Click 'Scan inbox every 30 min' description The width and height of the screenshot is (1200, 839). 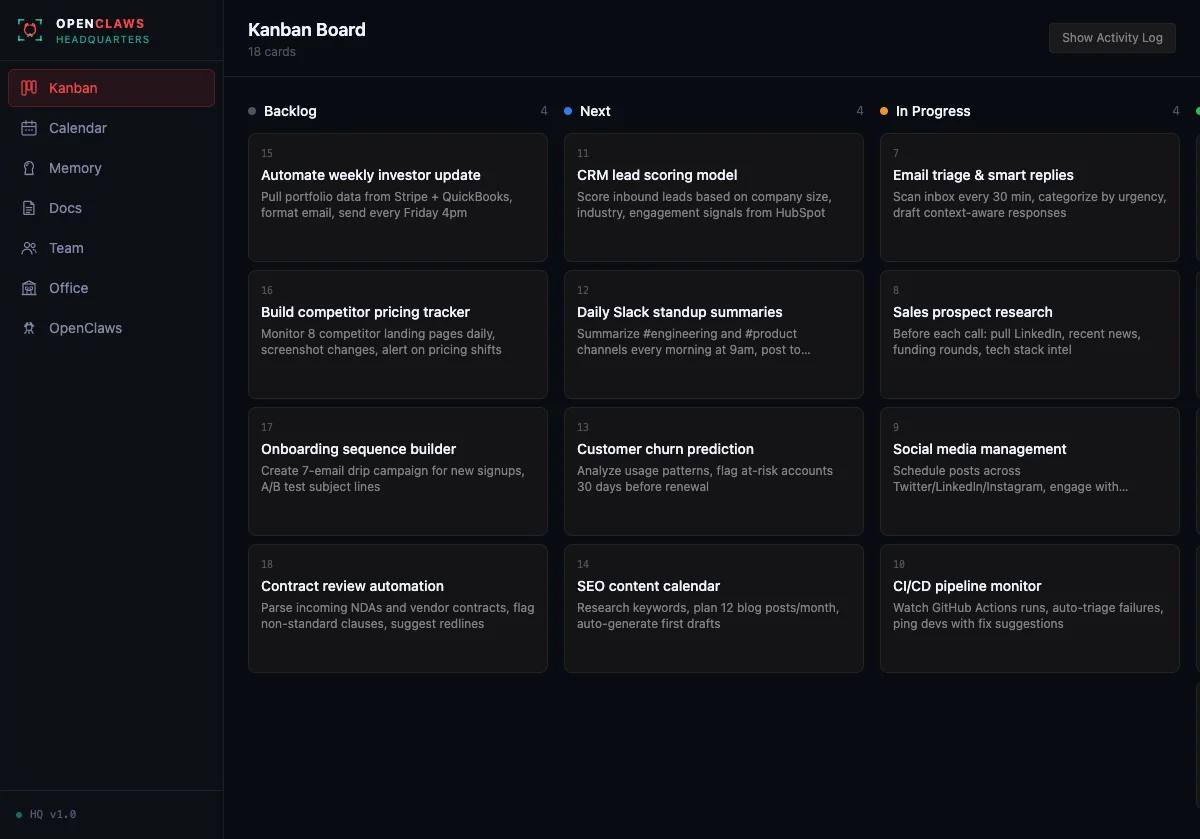tap(1030, 205)
